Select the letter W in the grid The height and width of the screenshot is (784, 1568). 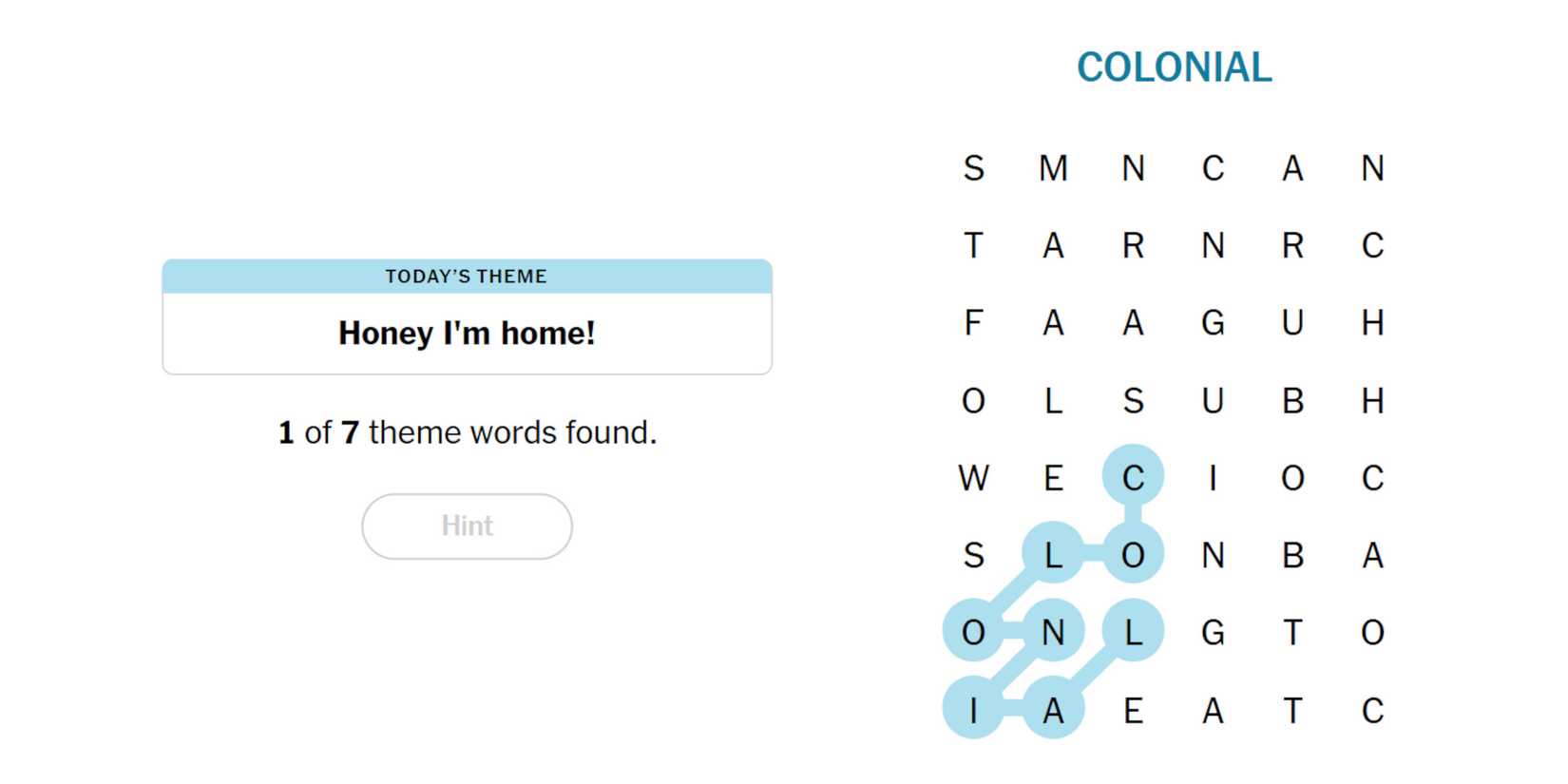[x=973, y=478]
